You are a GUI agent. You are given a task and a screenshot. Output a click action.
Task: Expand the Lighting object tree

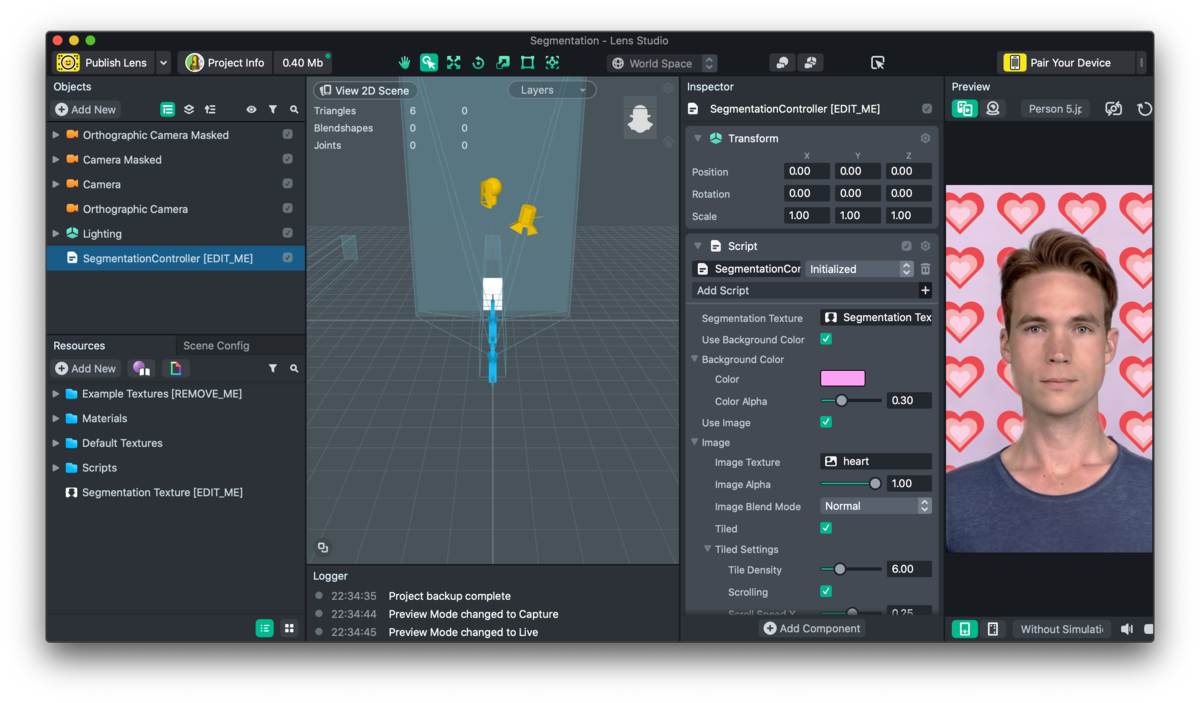(x=56, y=234)
